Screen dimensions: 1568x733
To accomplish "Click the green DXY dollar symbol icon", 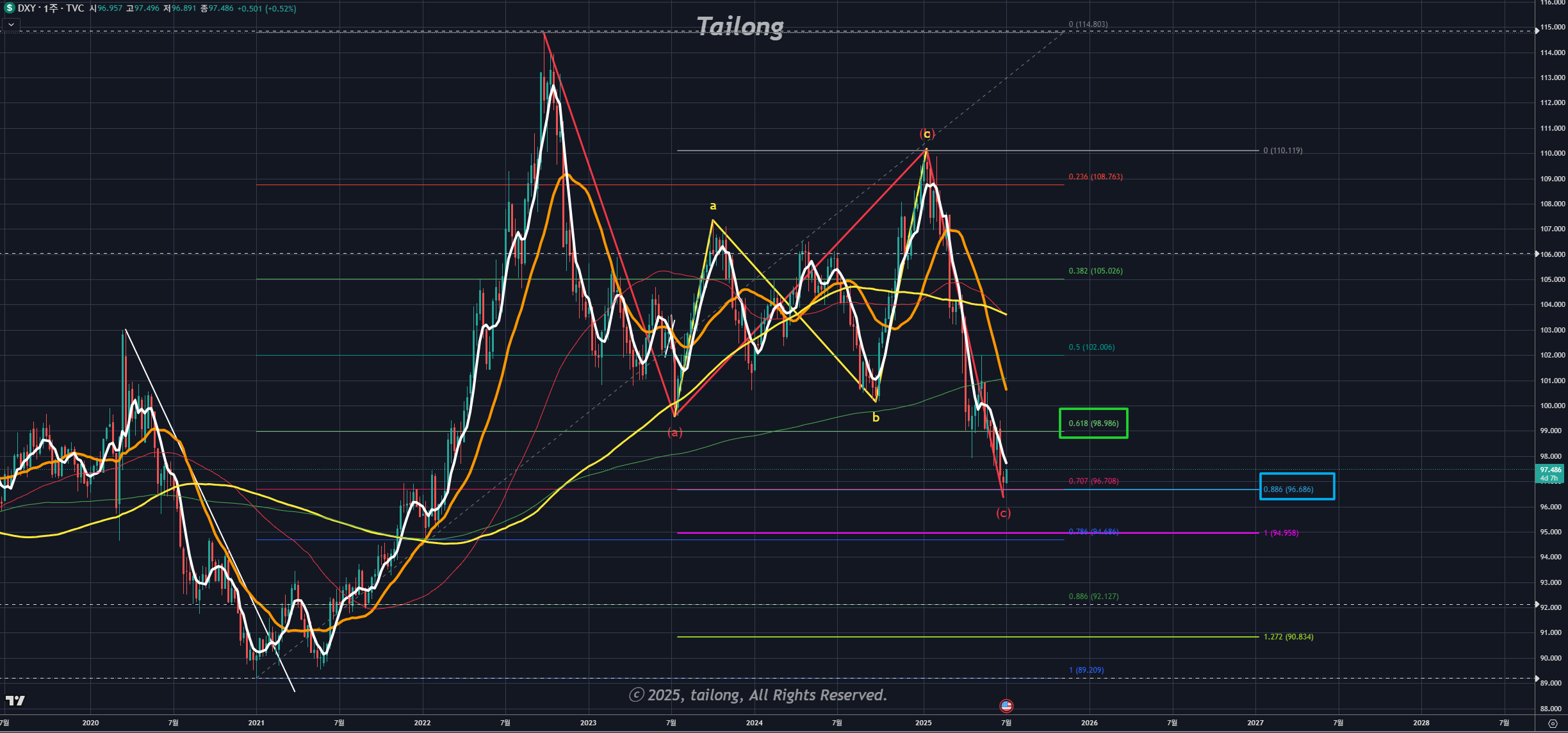I will 9,8.
